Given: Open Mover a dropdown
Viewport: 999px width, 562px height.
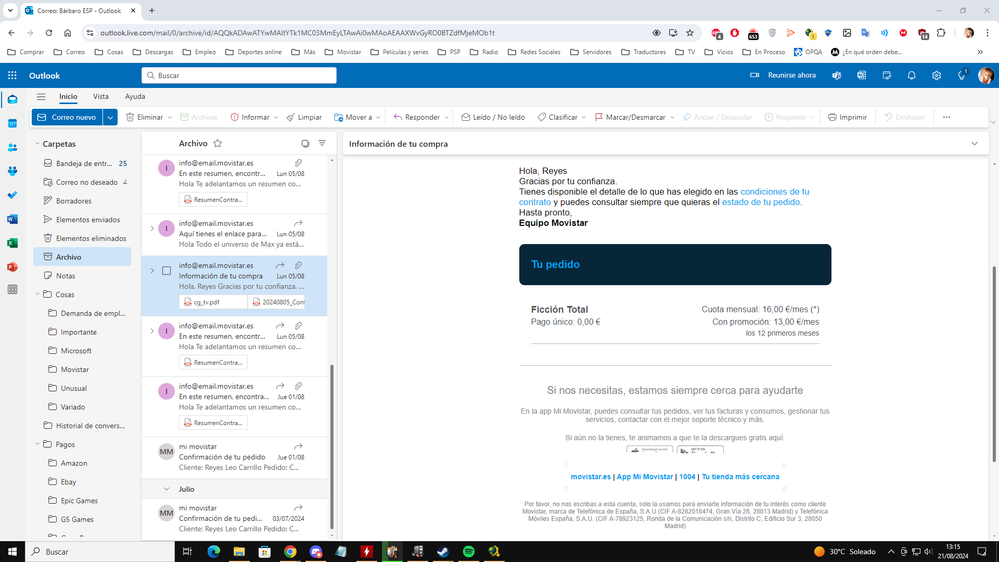Looking at the screenshot, I should pos(378,117).
